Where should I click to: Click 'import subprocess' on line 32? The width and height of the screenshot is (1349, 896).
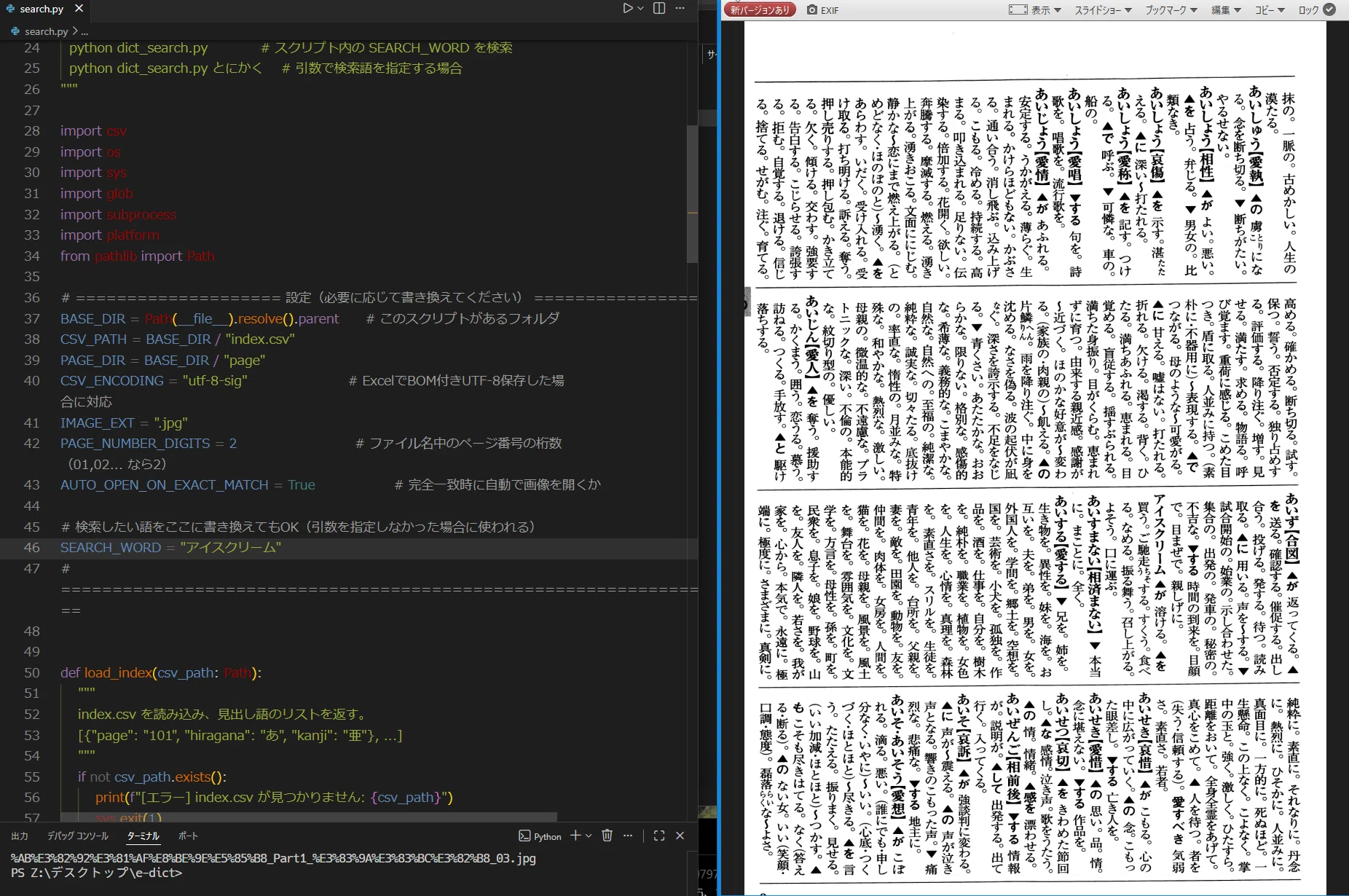(x=118, y=214)
